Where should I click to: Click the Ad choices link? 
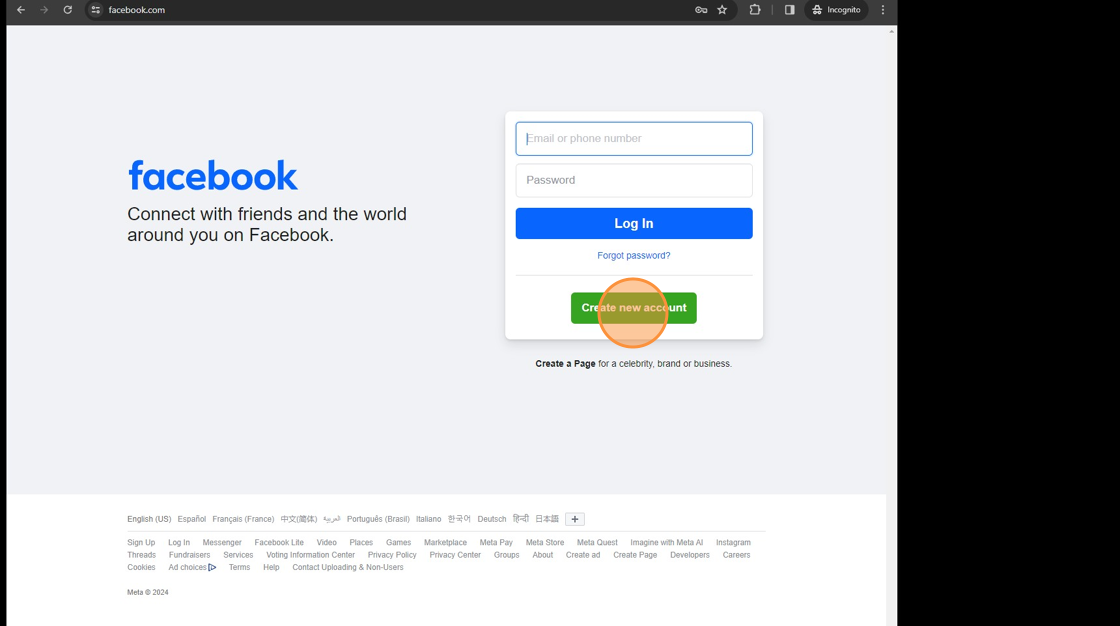(x=191, y=567)
